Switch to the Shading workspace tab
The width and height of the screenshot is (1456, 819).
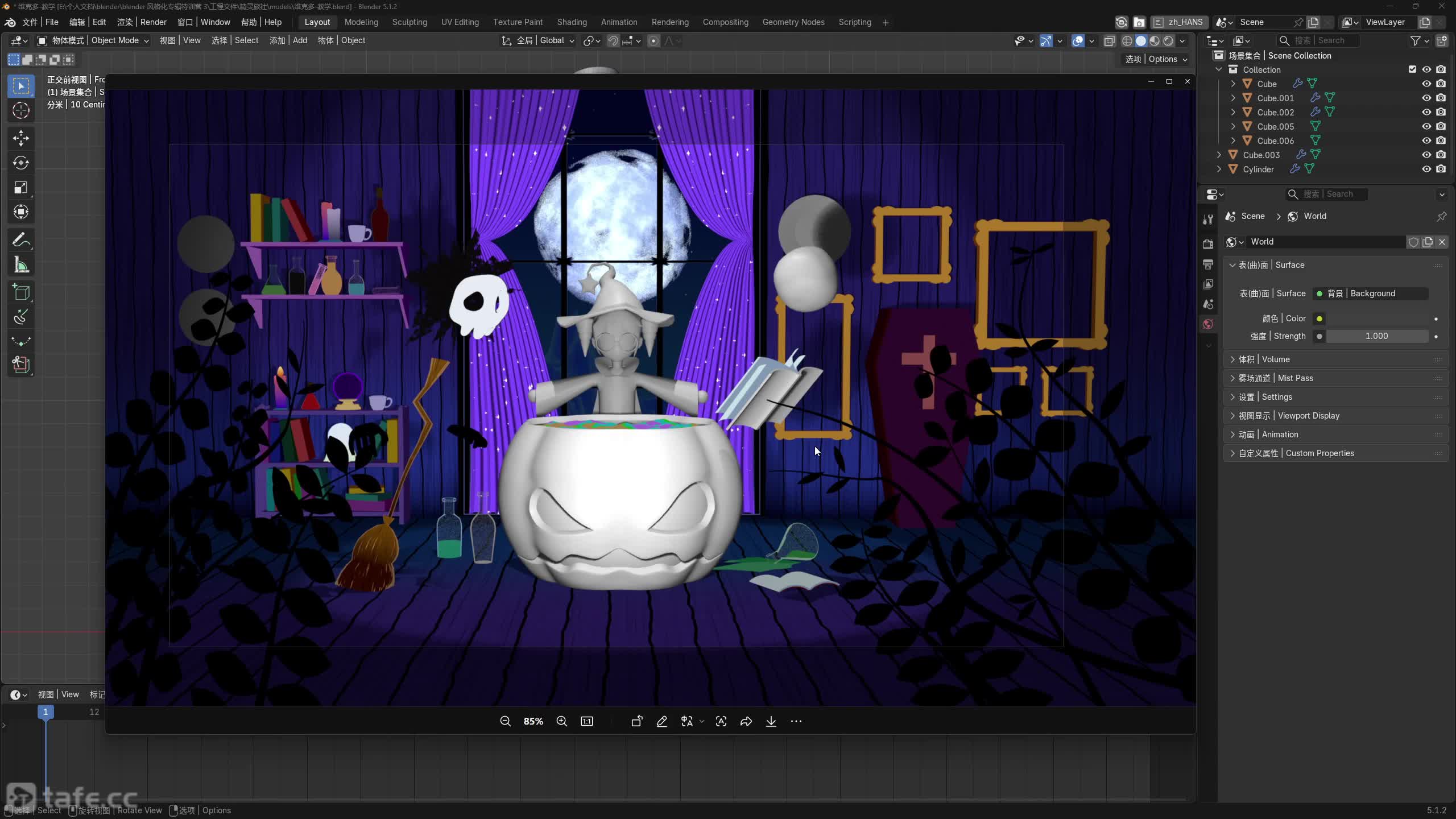click(572, 22)
